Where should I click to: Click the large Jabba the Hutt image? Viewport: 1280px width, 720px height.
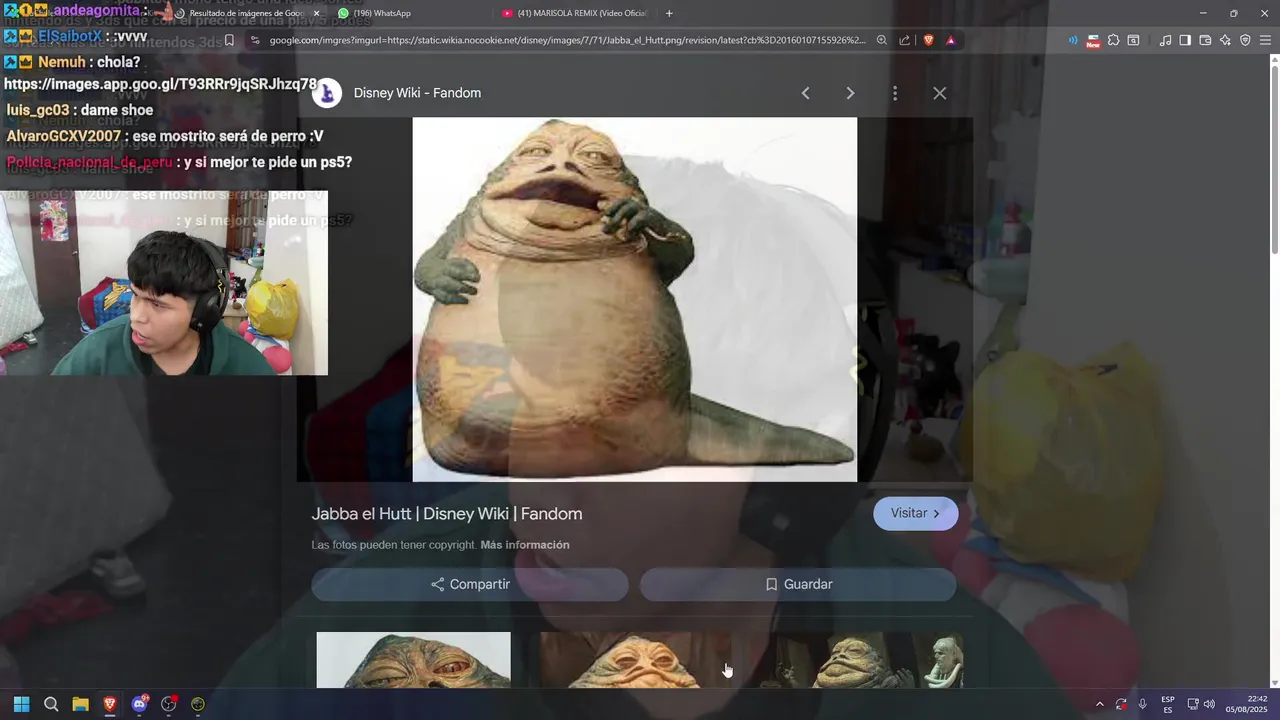pyautogui.click(x=634, y=300)
